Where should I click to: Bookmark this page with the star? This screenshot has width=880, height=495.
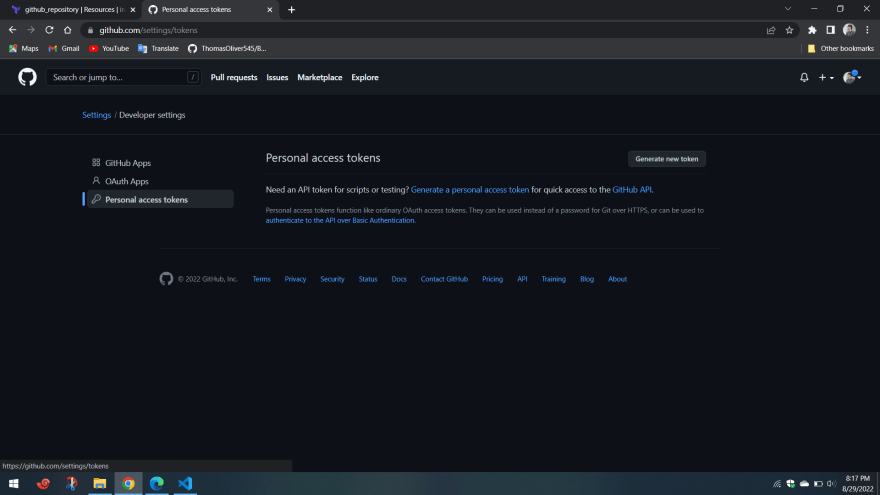coord(789,30)
